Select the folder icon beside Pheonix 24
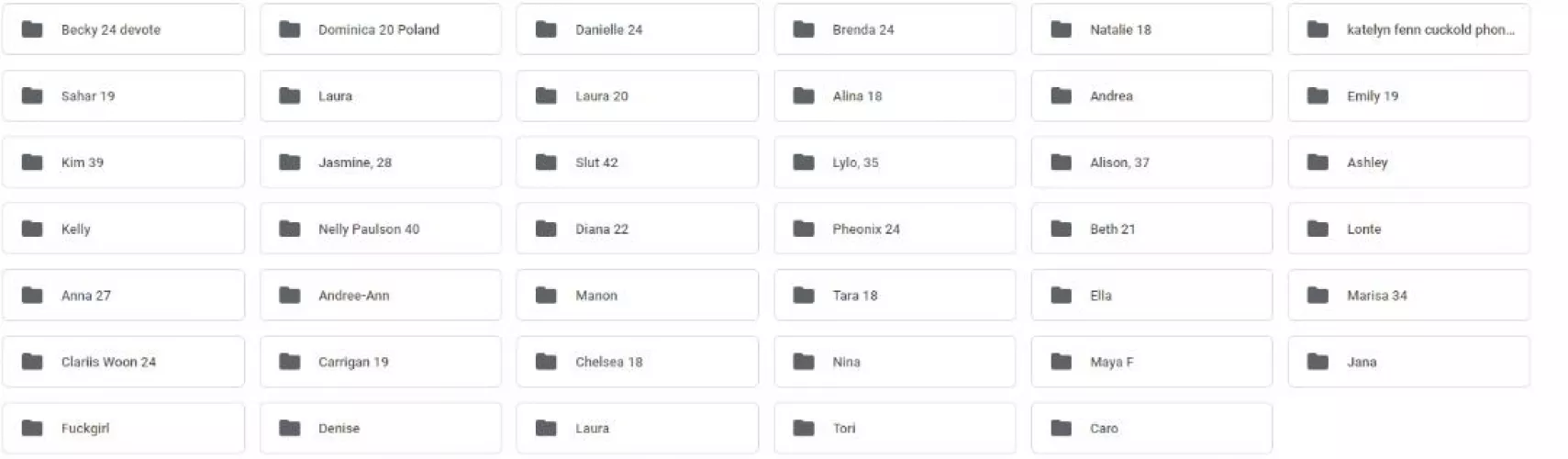This screenshot has width=1568, height=459. pos(804,229)
